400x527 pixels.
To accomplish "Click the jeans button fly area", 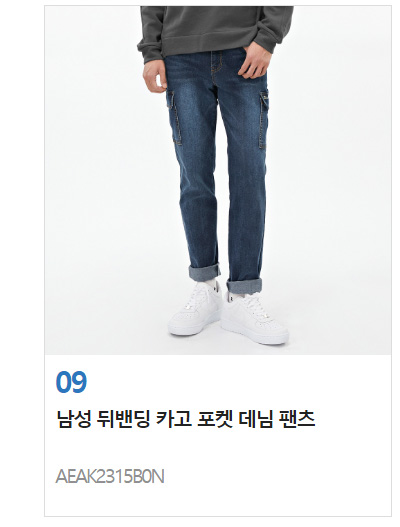I will coord(217,66).
